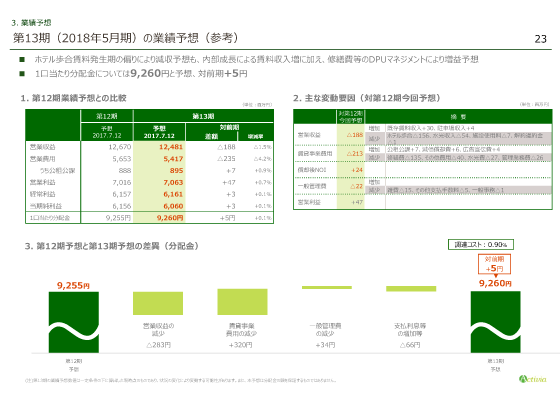This screenshot has width=560, height=396.
Task: Select the description '既存賃料収入+30、駐車場収入+4'
Action: click(x=431, y=128)
